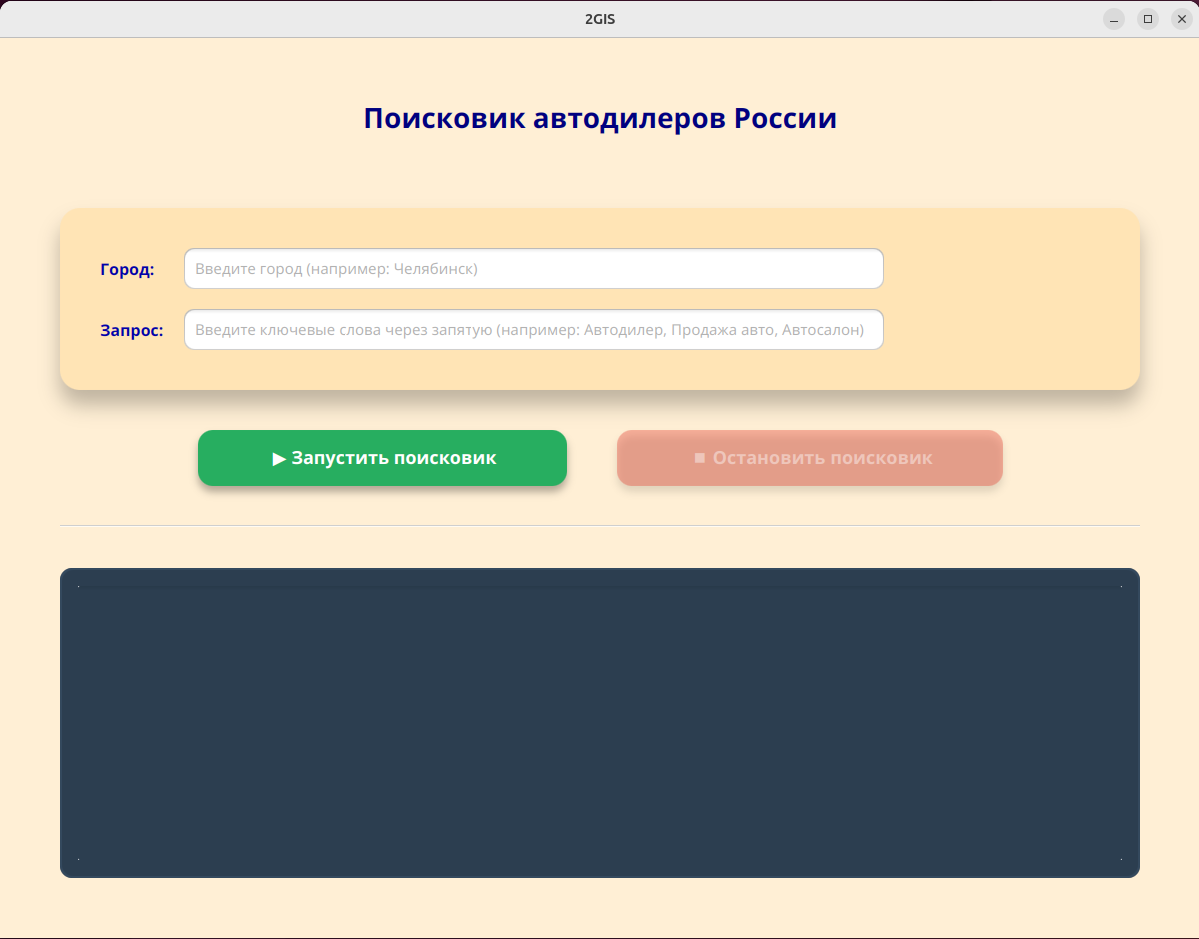The width and height of the screenshot is (1199, 939).
Task: Maximize the 2GIS window
Action: pos(1147,18)
